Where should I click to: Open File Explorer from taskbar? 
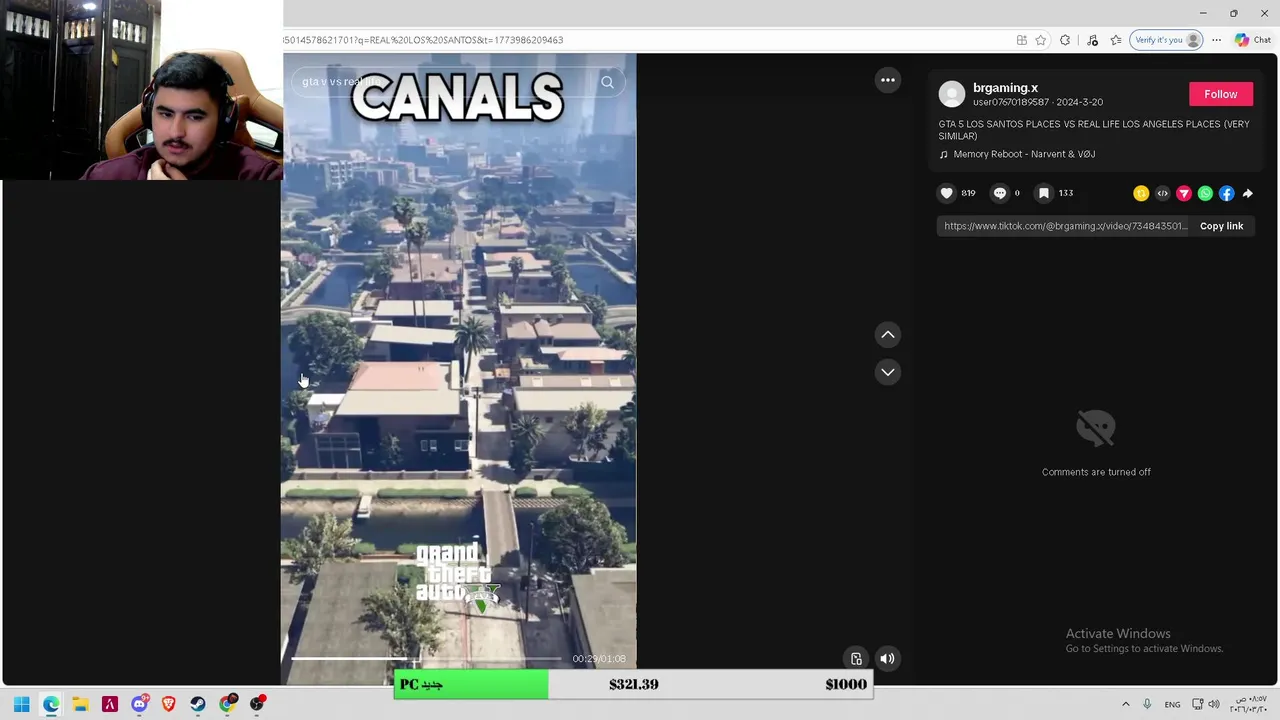[80, 704]
